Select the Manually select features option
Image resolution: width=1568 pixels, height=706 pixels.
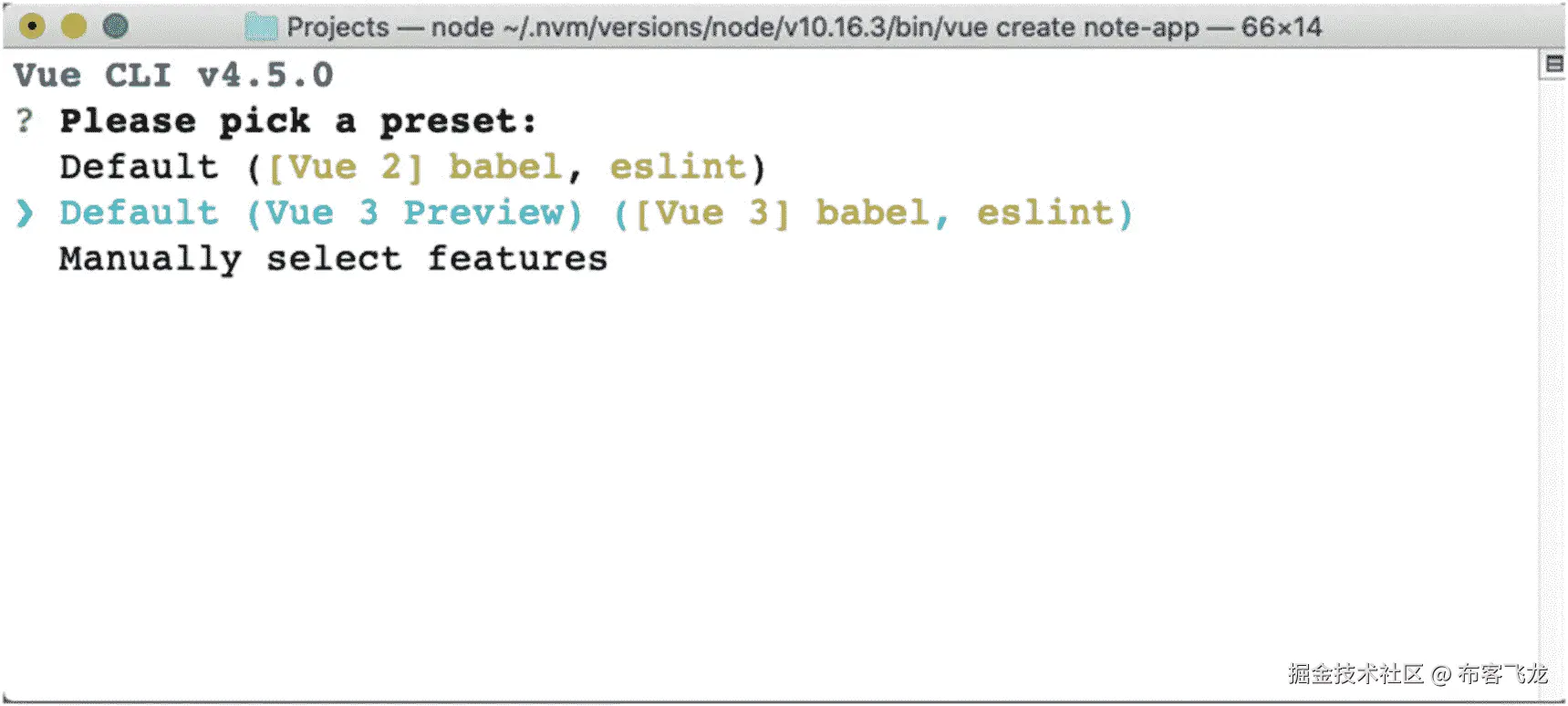tap(332, 258)
